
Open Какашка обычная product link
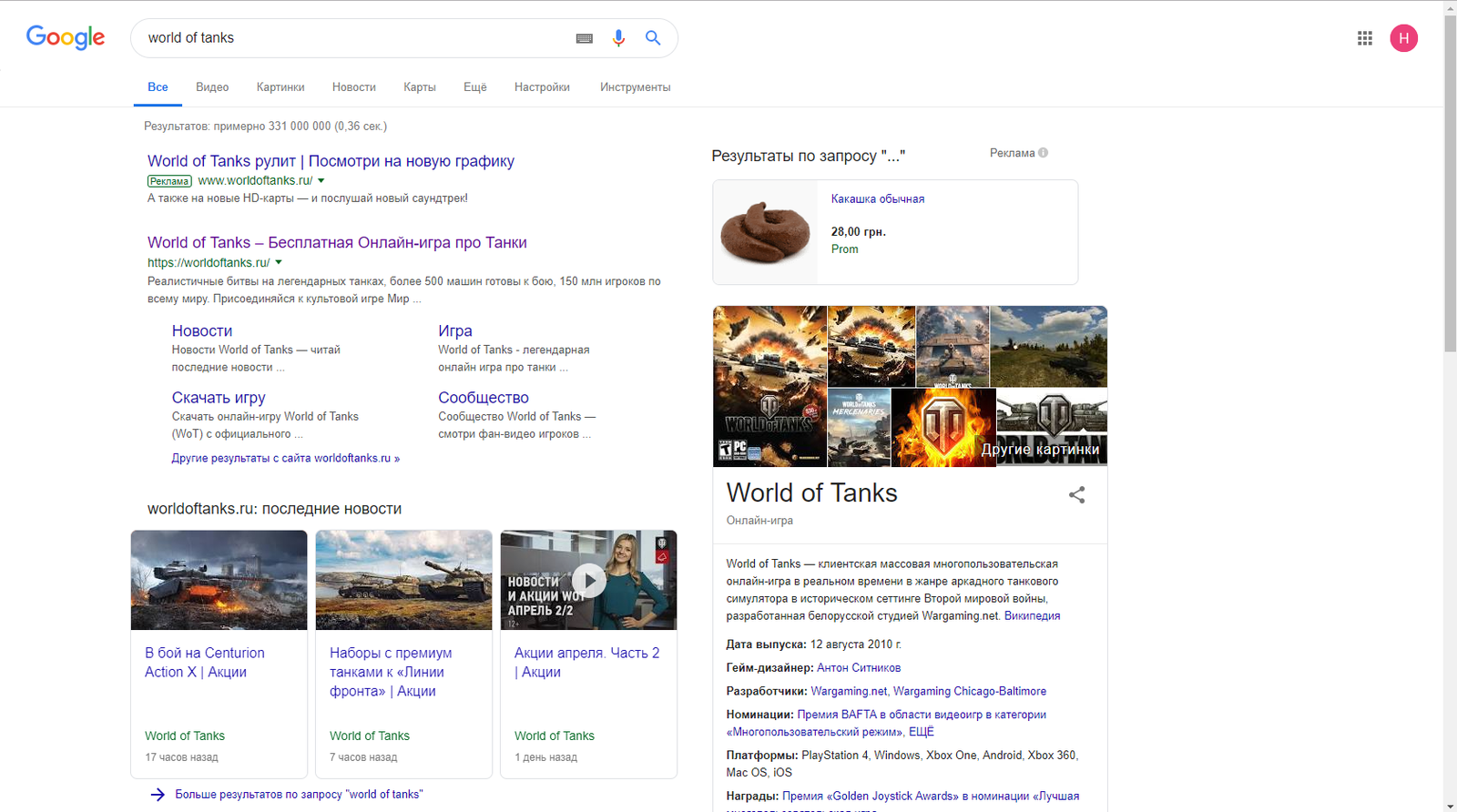pos(878,199)
